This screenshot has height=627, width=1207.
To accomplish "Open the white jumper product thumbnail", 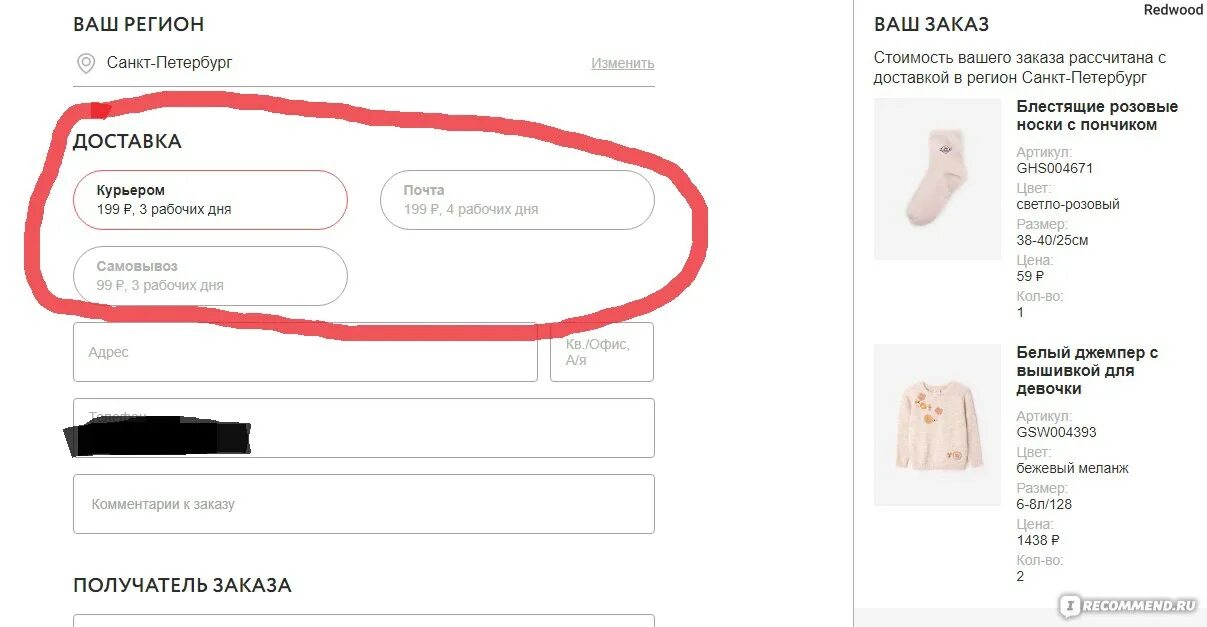I will coord(937,425).
